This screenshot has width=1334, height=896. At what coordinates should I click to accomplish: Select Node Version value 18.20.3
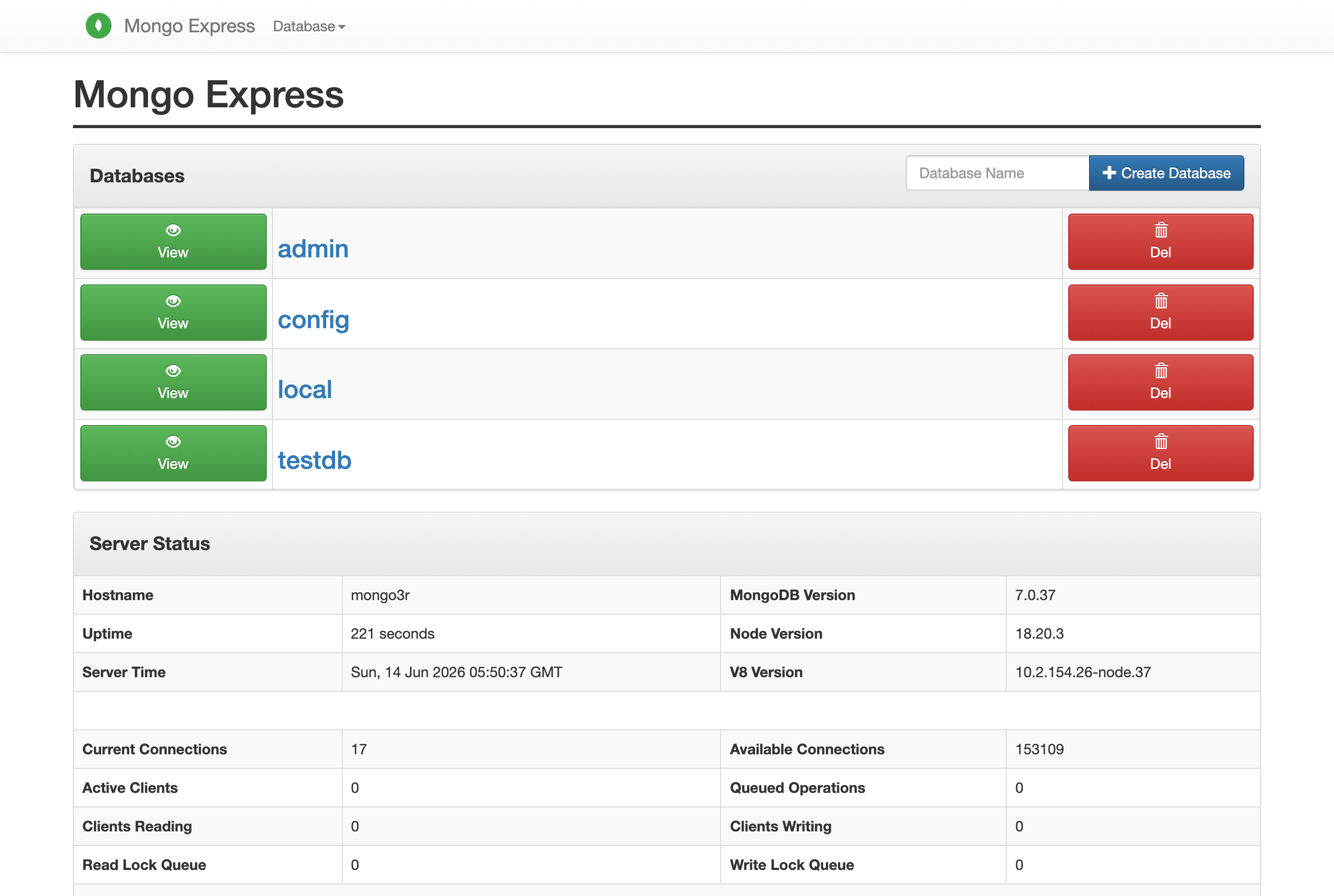coord(1039,634)
